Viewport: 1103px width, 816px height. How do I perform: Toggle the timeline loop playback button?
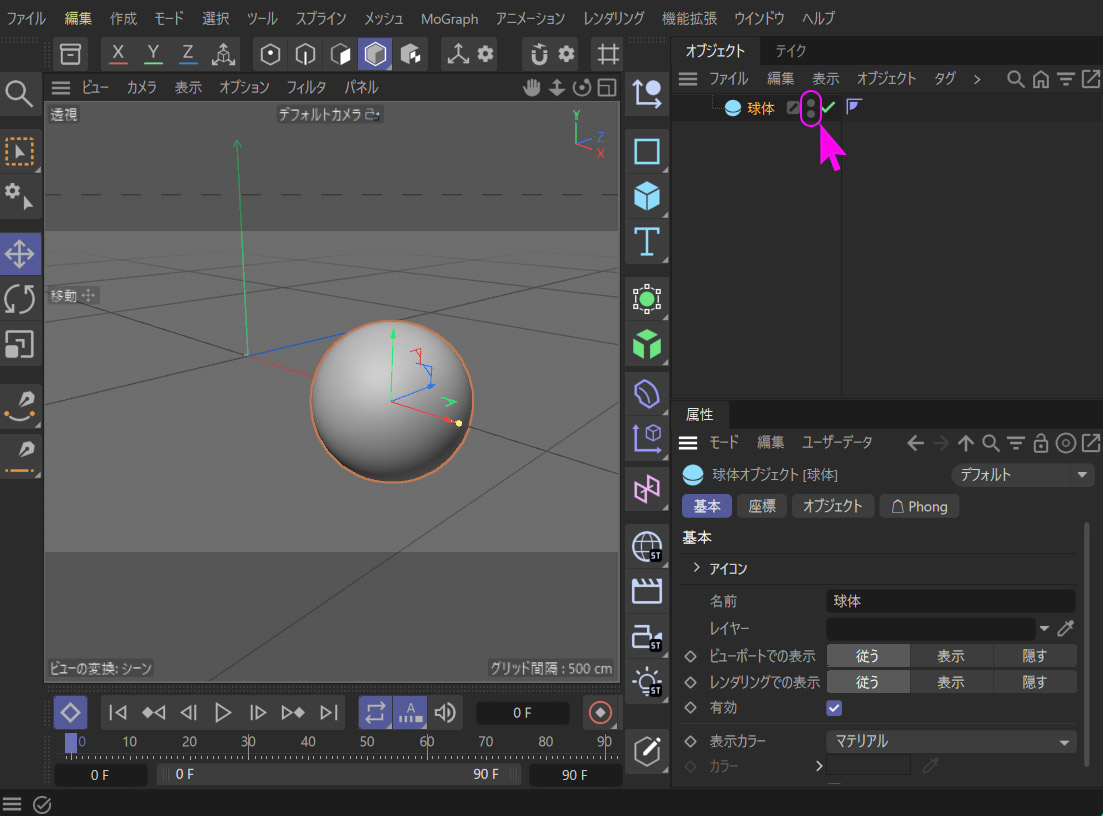(375, 712)
